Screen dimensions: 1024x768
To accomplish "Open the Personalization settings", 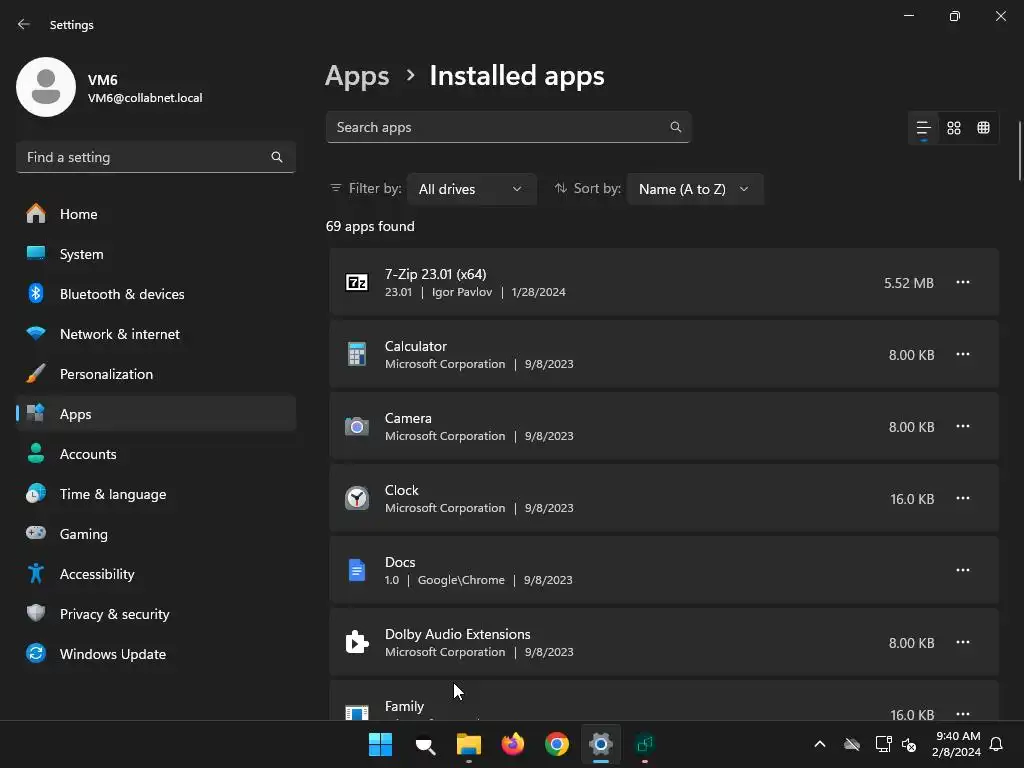I will pyautogui.click(x=106, y=374).
